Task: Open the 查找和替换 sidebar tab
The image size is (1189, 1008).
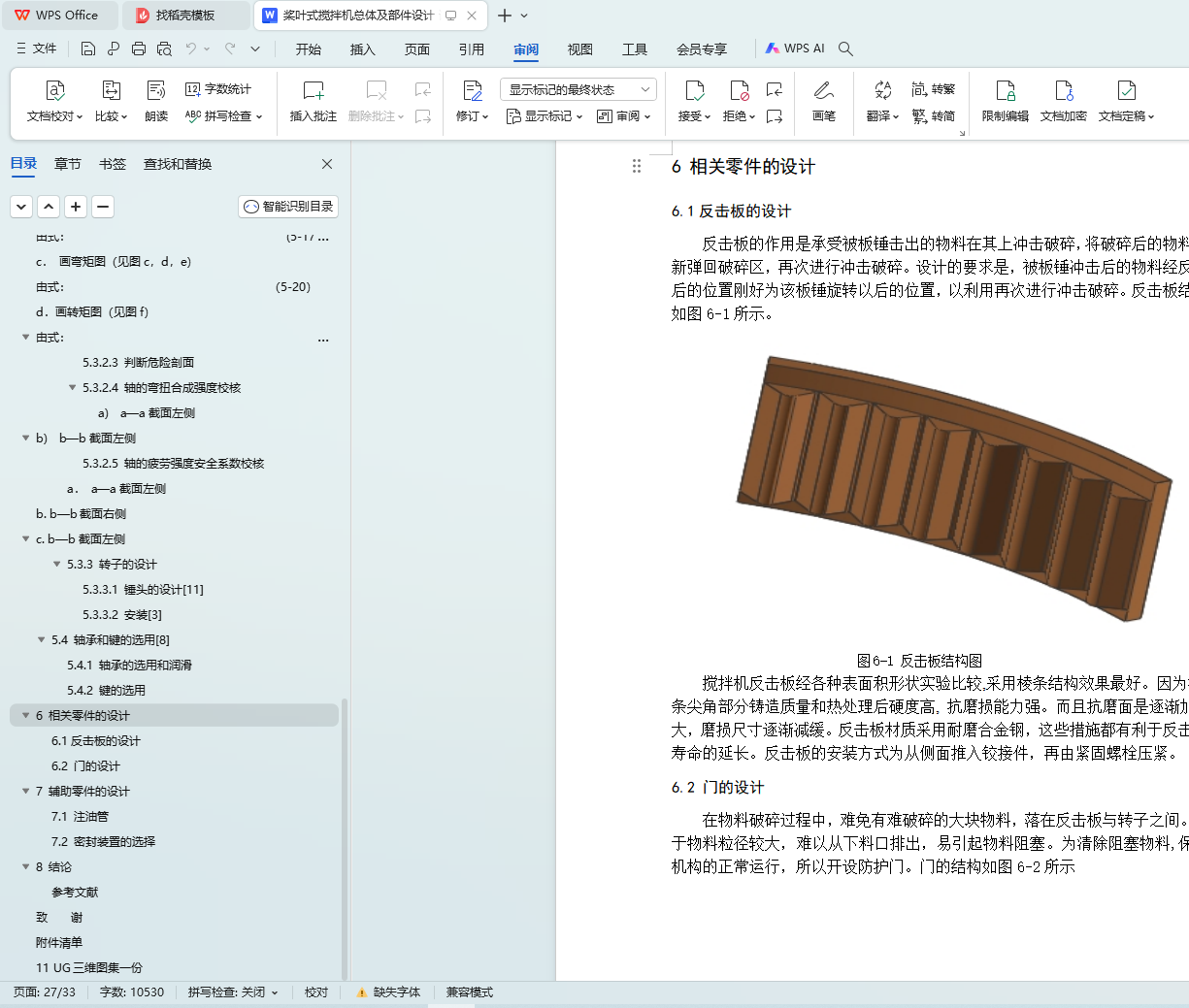Action: pos(178,164)
